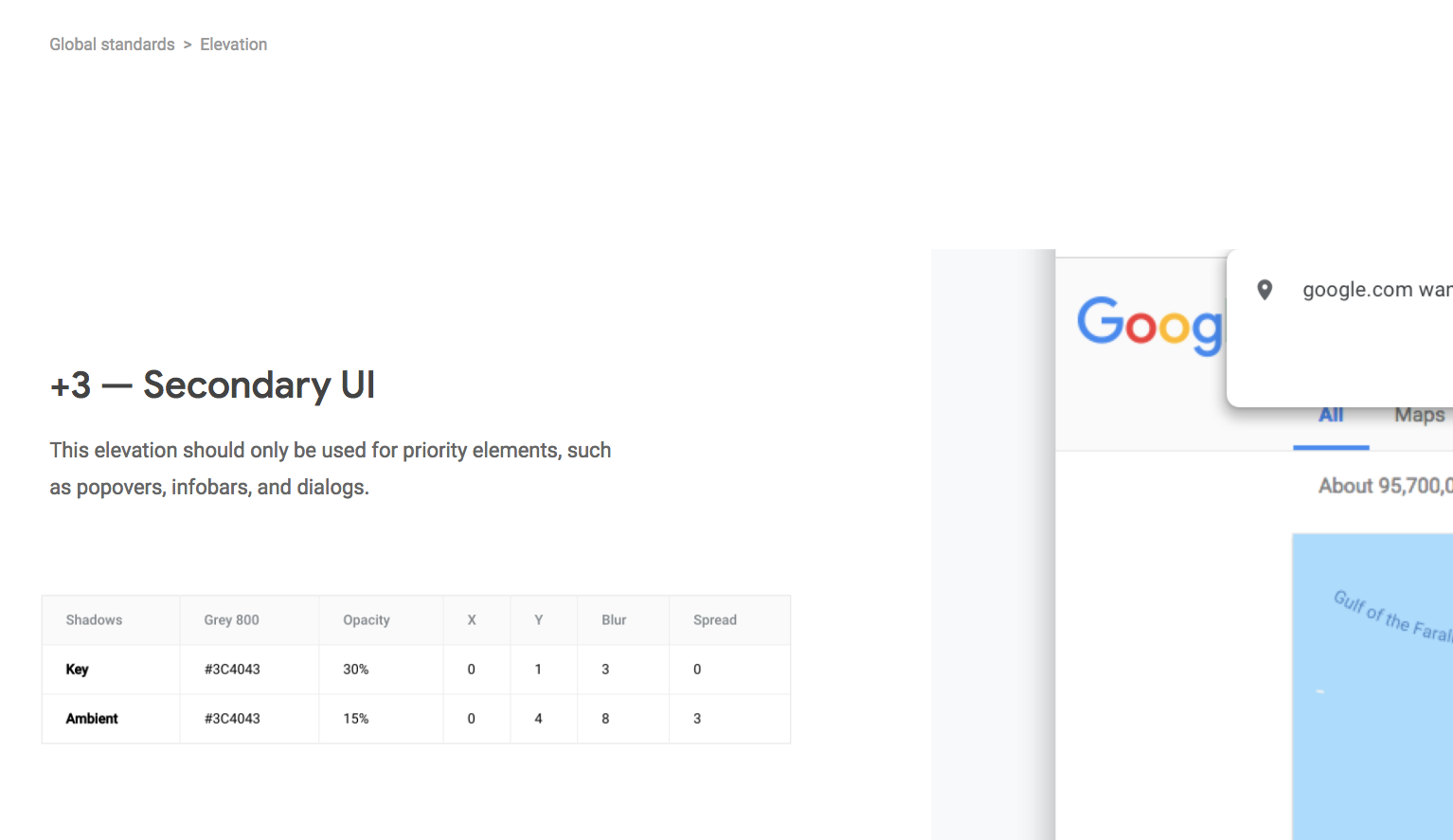Image resolution: width=1453 pixels, height=840 pixels.
Task: Click the 30% opacity value
Action: [x=356, y=670]
